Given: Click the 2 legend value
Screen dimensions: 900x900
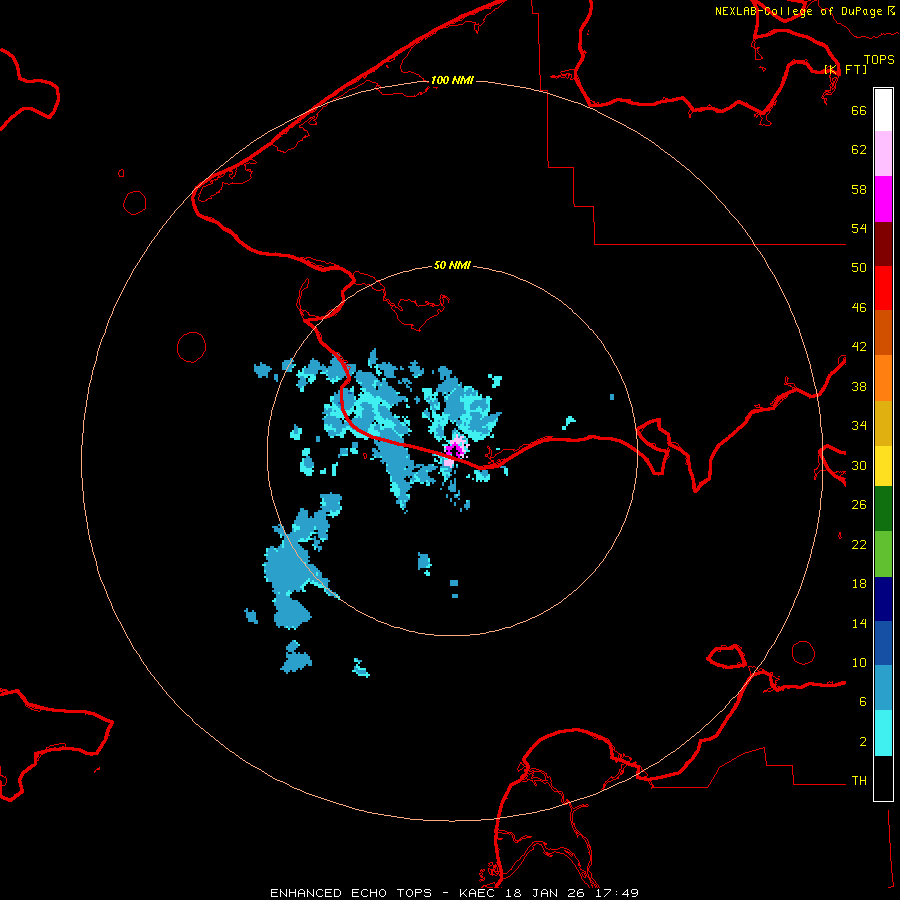Looking at the screenshot, I should tap(862, 742).
